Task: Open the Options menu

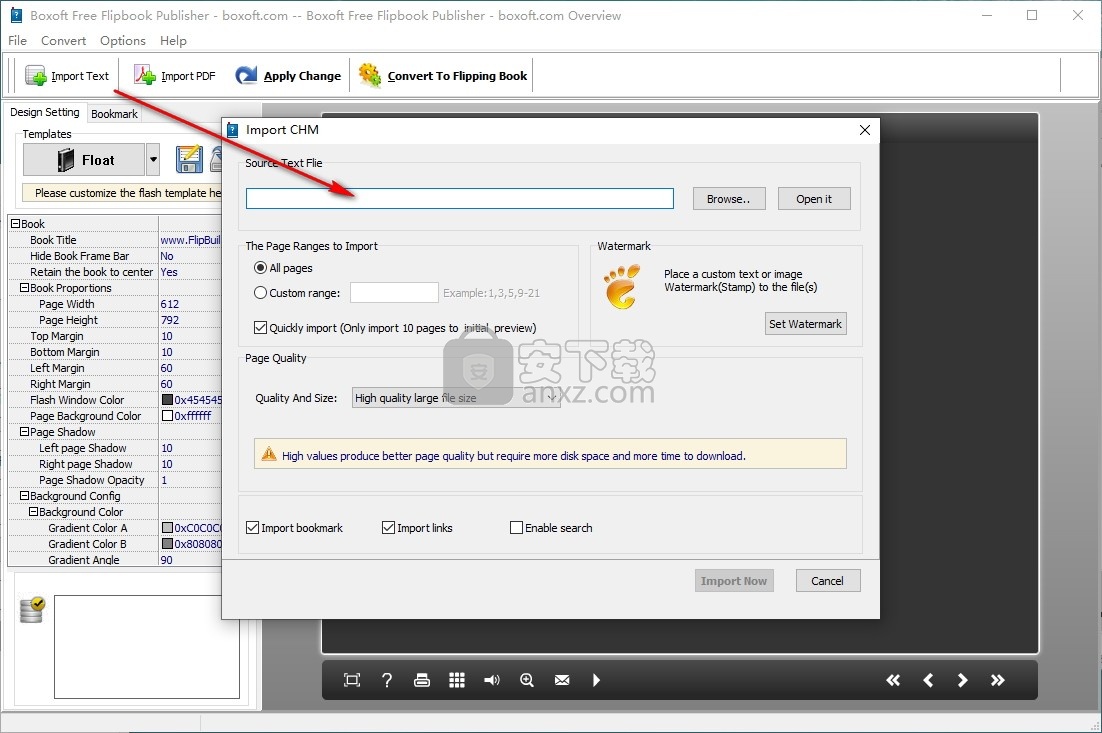Action: click(123, 41)
